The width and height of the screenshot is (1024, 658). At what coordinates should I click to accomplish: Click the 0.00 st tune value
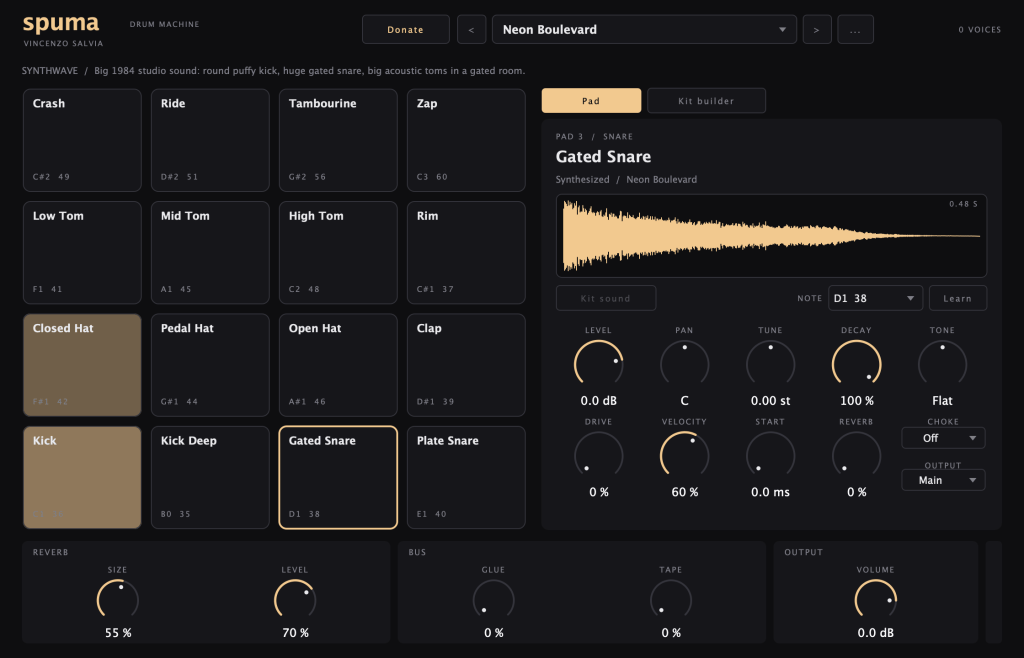(771, 400)
